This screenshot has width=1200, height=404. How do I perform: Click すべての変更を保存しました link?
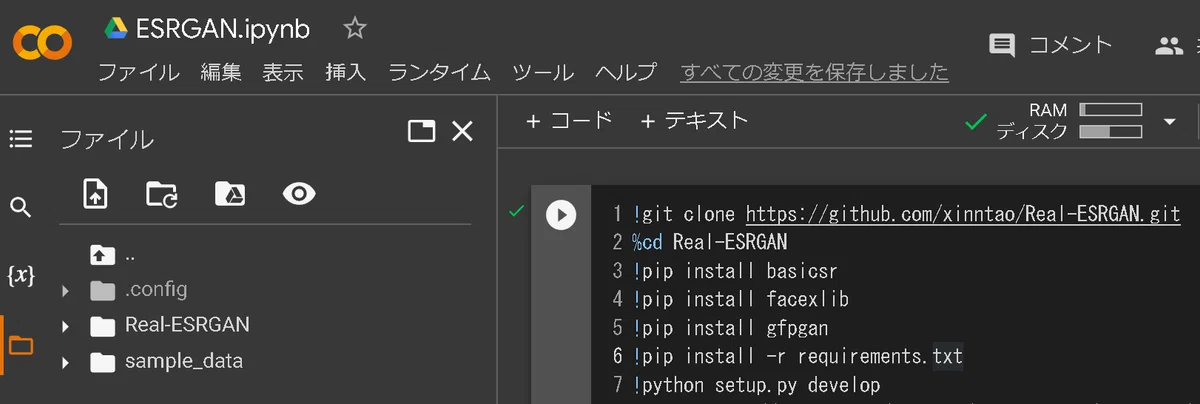pos(814,72)
